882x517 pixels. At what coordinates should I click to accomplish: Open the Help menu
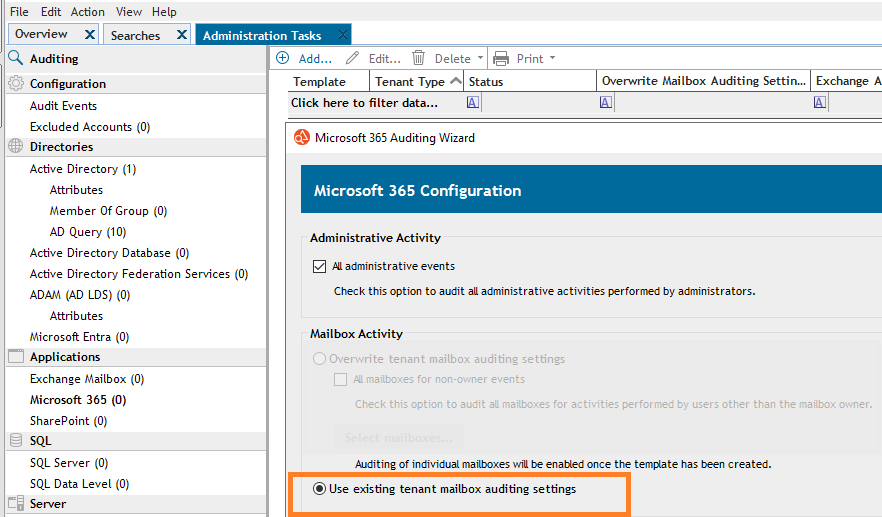pos(164,11)
